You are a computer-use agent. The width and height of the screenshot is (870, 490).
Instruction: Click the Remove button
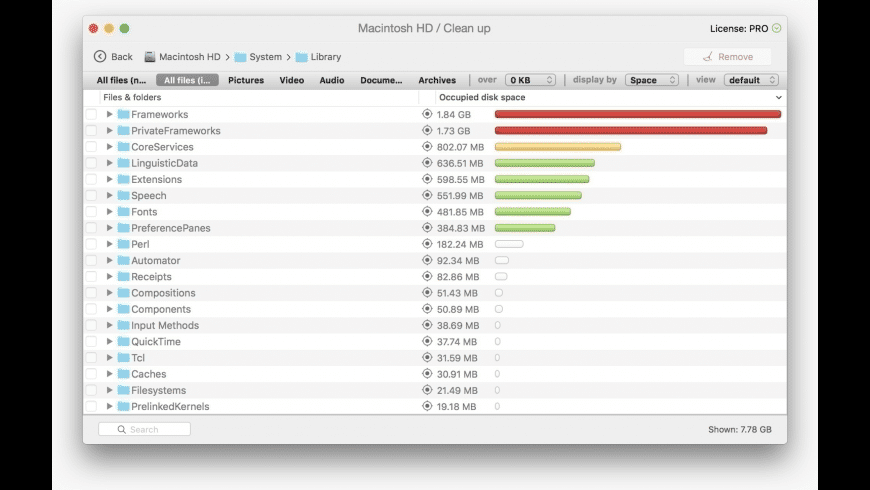tap(727, 57)
